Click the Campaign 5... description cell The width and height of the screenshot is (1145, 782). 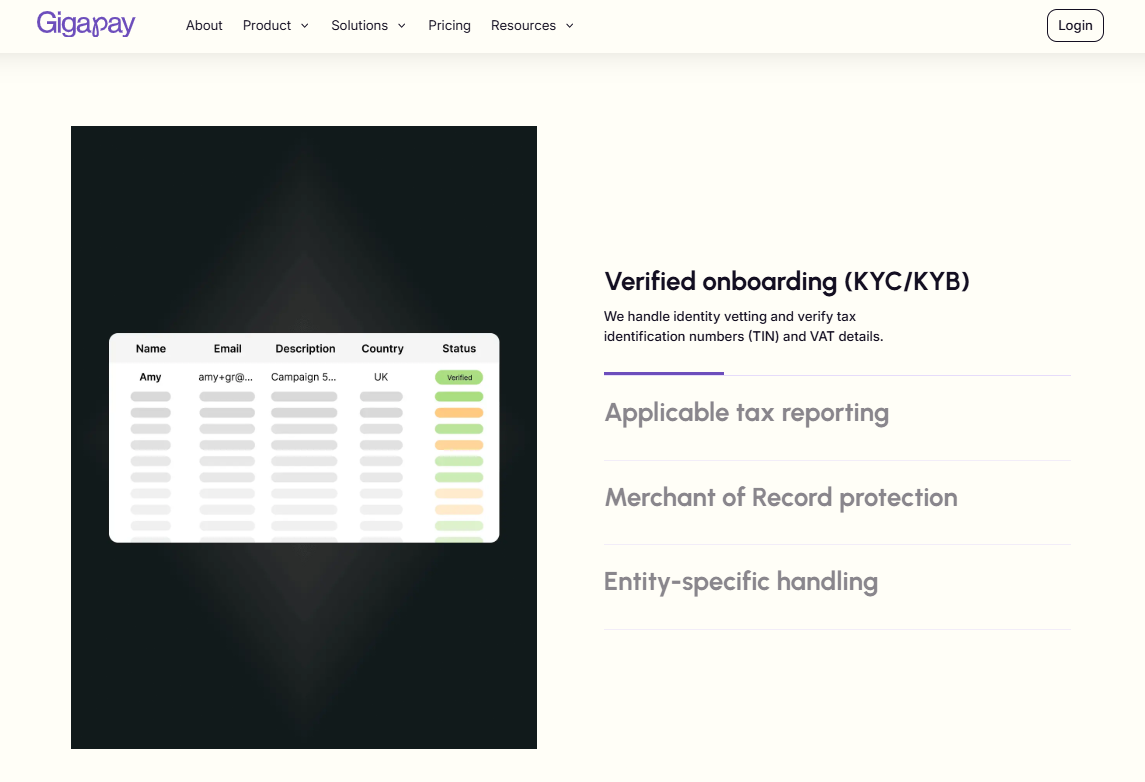pyautogui.click(x=304, y=377)
